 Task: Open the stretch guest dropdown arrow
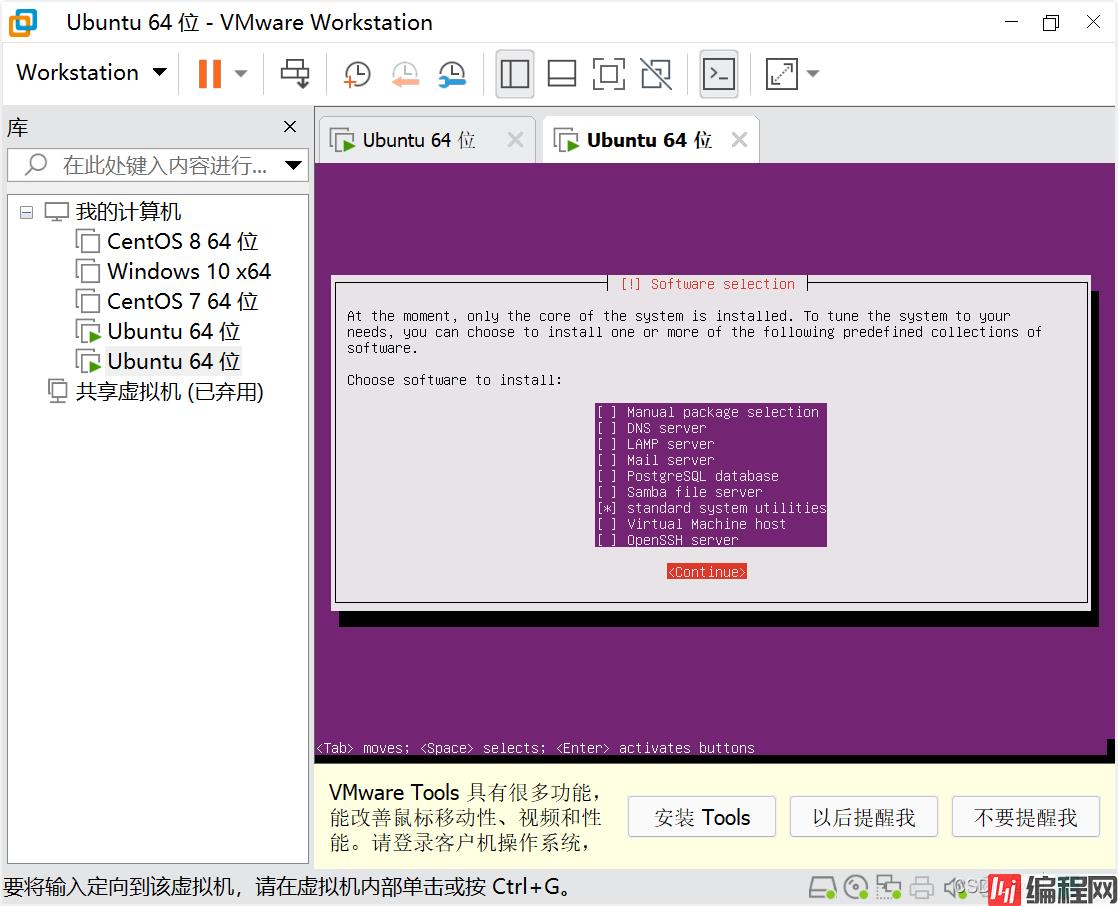(812, 73)
